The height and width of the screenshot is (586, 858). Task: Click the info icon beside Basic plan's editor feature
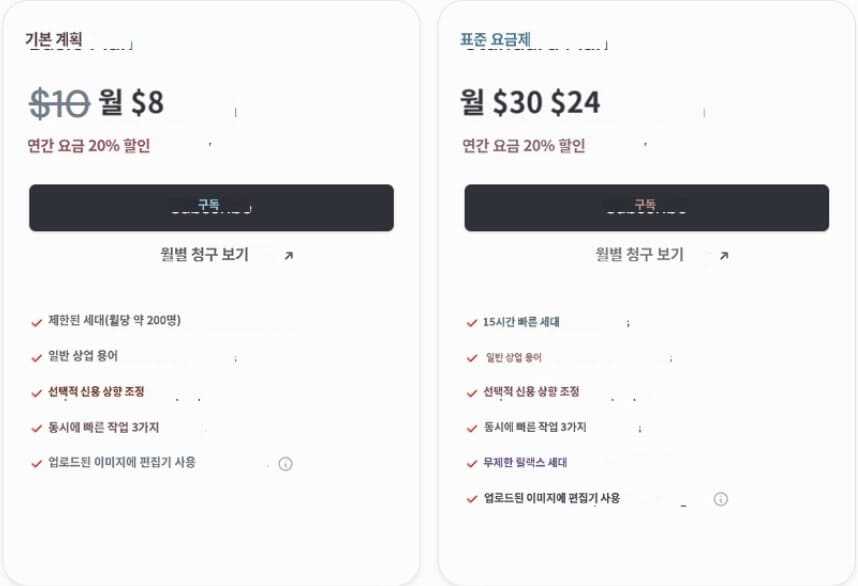(286, 463)
